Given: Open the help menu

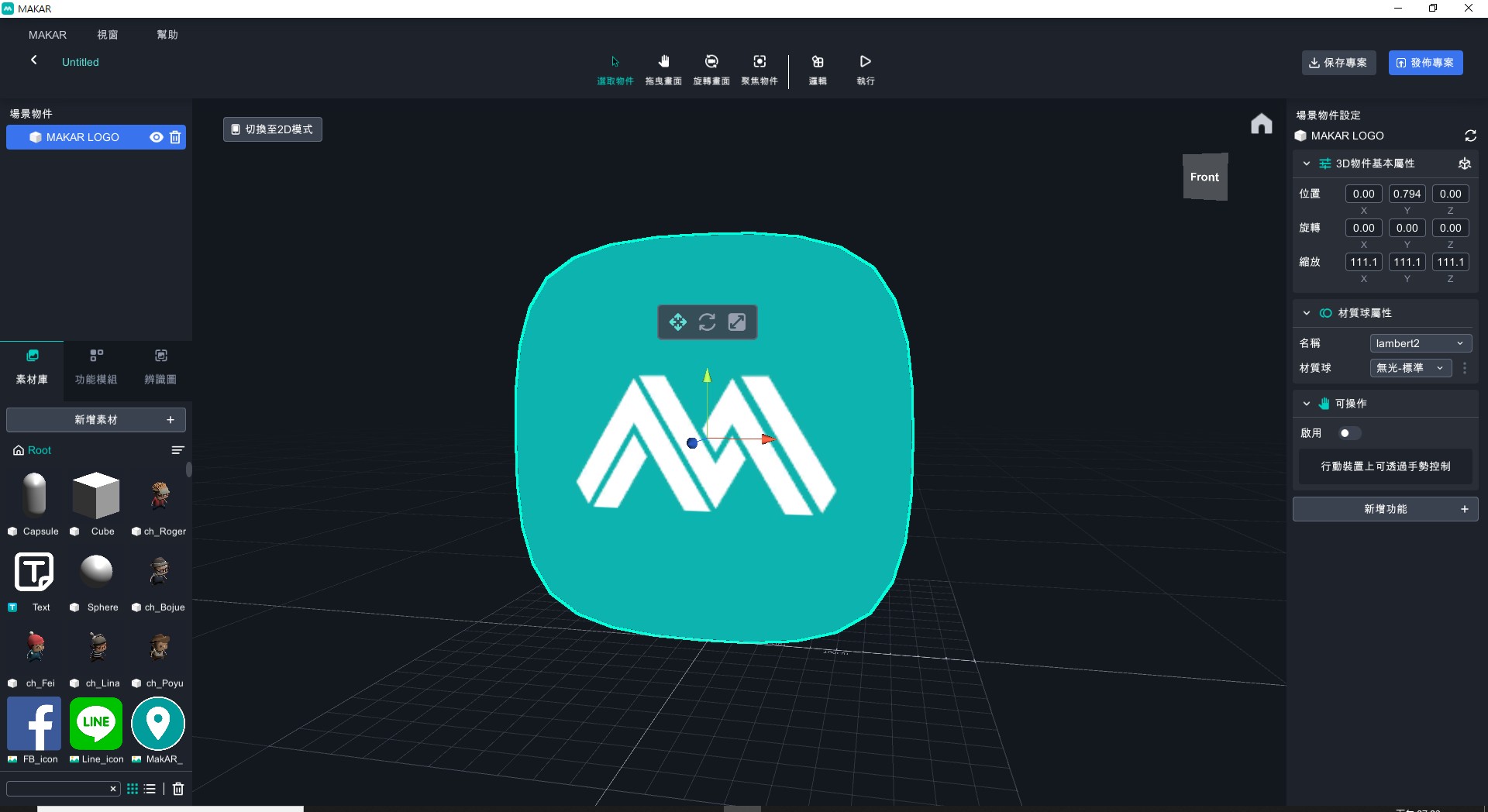Looking at the screenshot, I should click(x=167, y=35).
